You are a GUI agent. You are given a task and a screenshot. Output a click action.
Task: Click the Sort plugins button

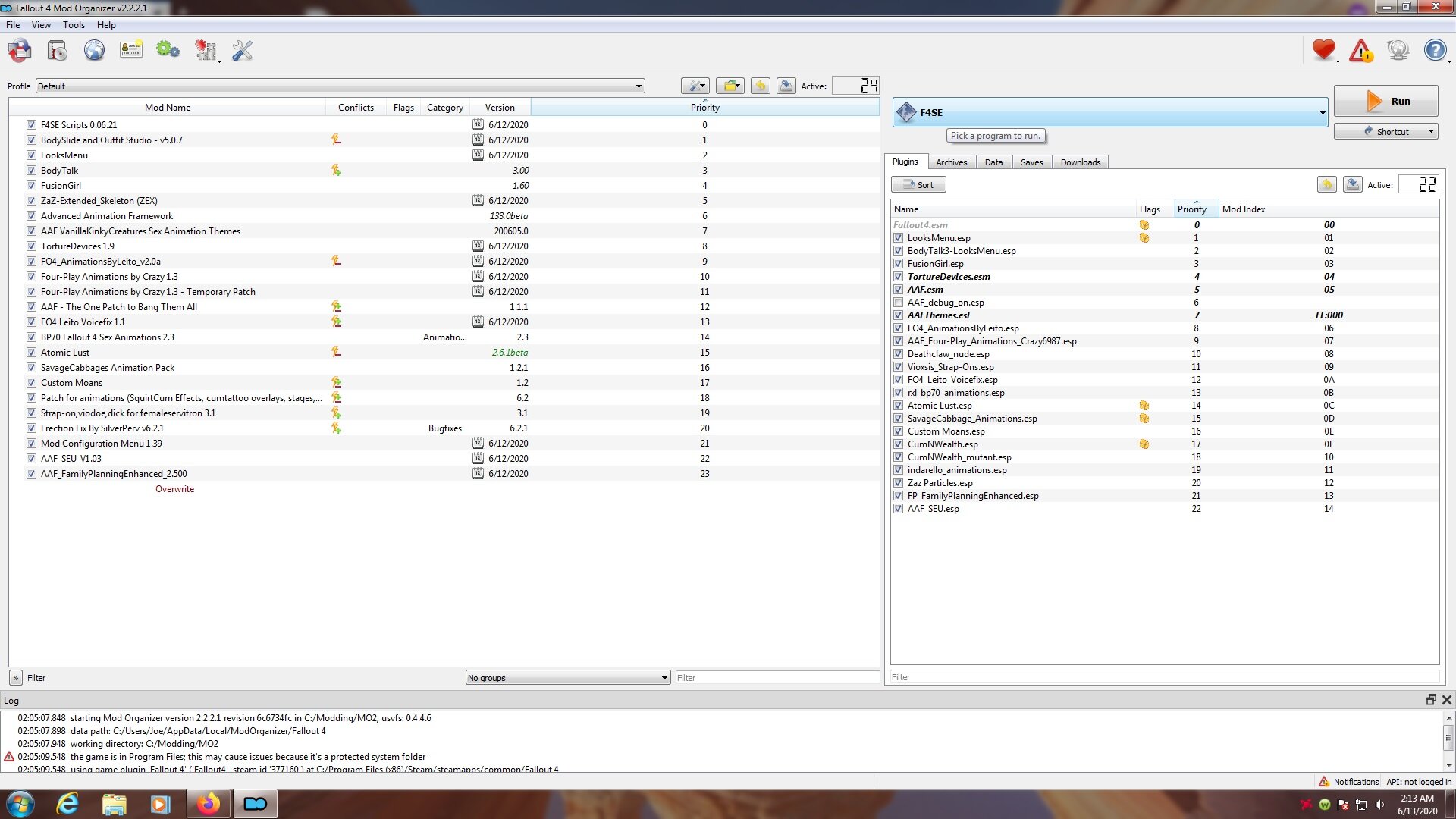[x=918, y=184]
